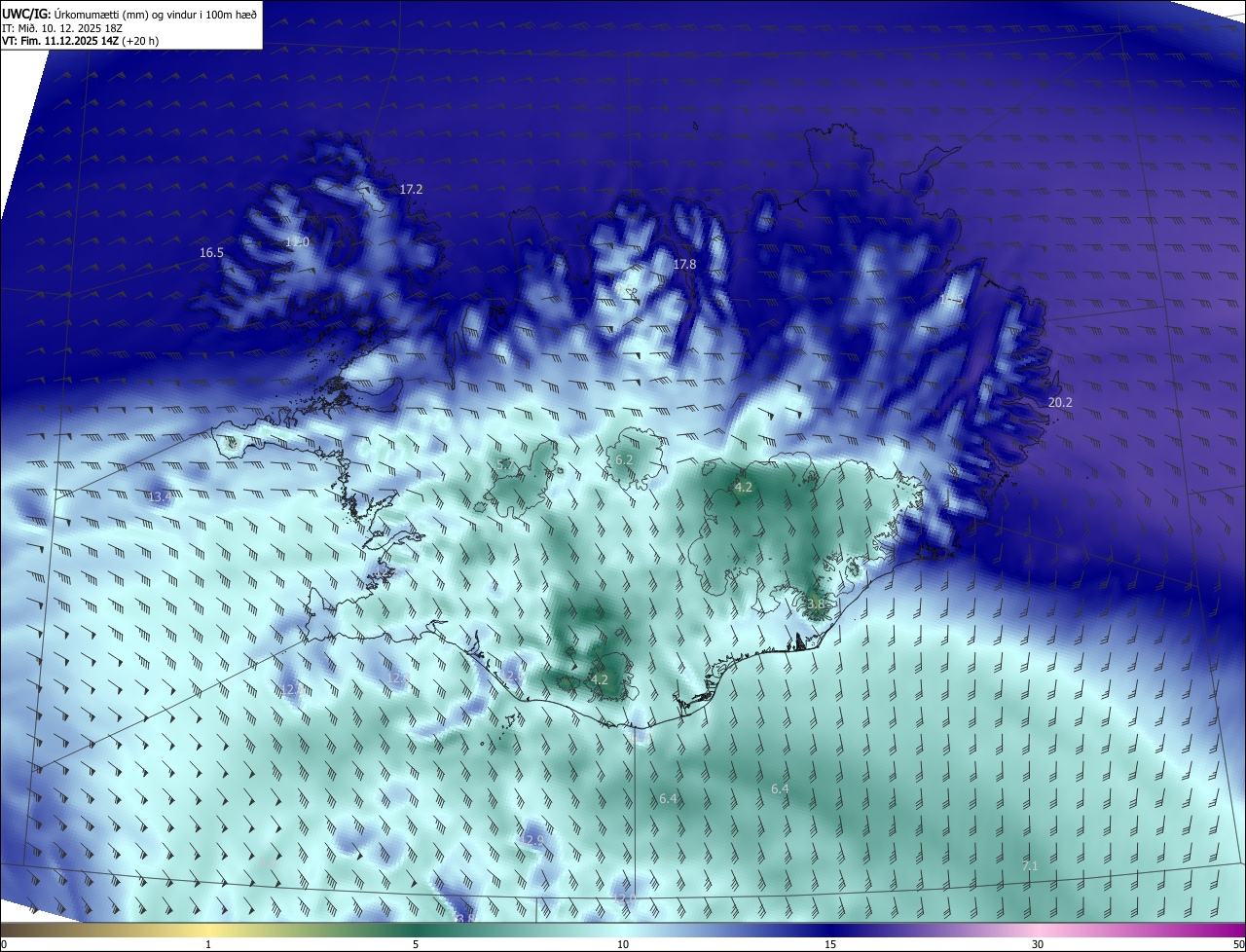The image size is (1246, 952).
Task: Click the 10 tick on the color scale
Action: point(623,944)
